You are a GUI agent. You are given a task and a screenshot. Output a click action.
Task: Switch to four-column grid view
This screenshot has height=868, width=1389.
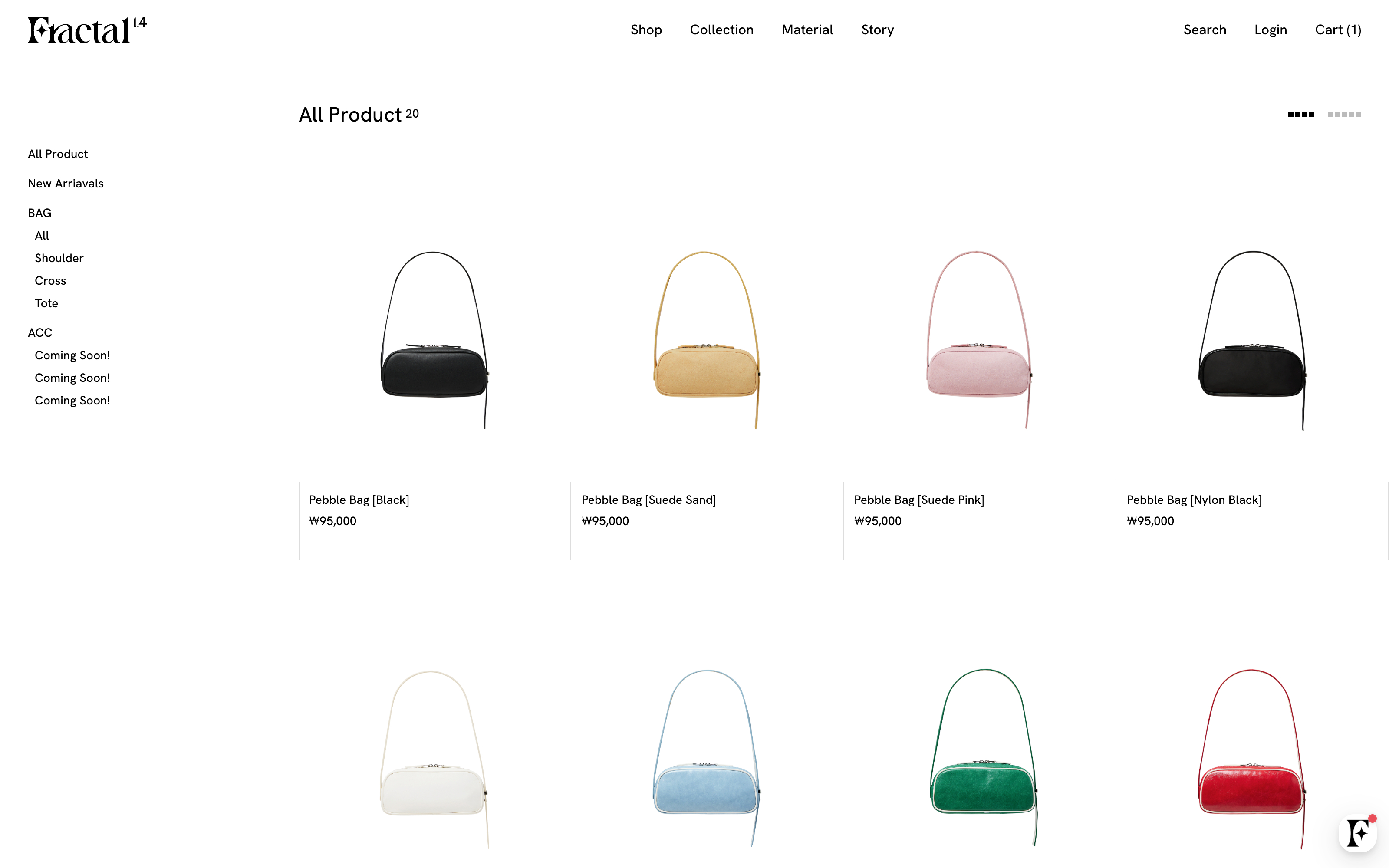coord(1301,115)
